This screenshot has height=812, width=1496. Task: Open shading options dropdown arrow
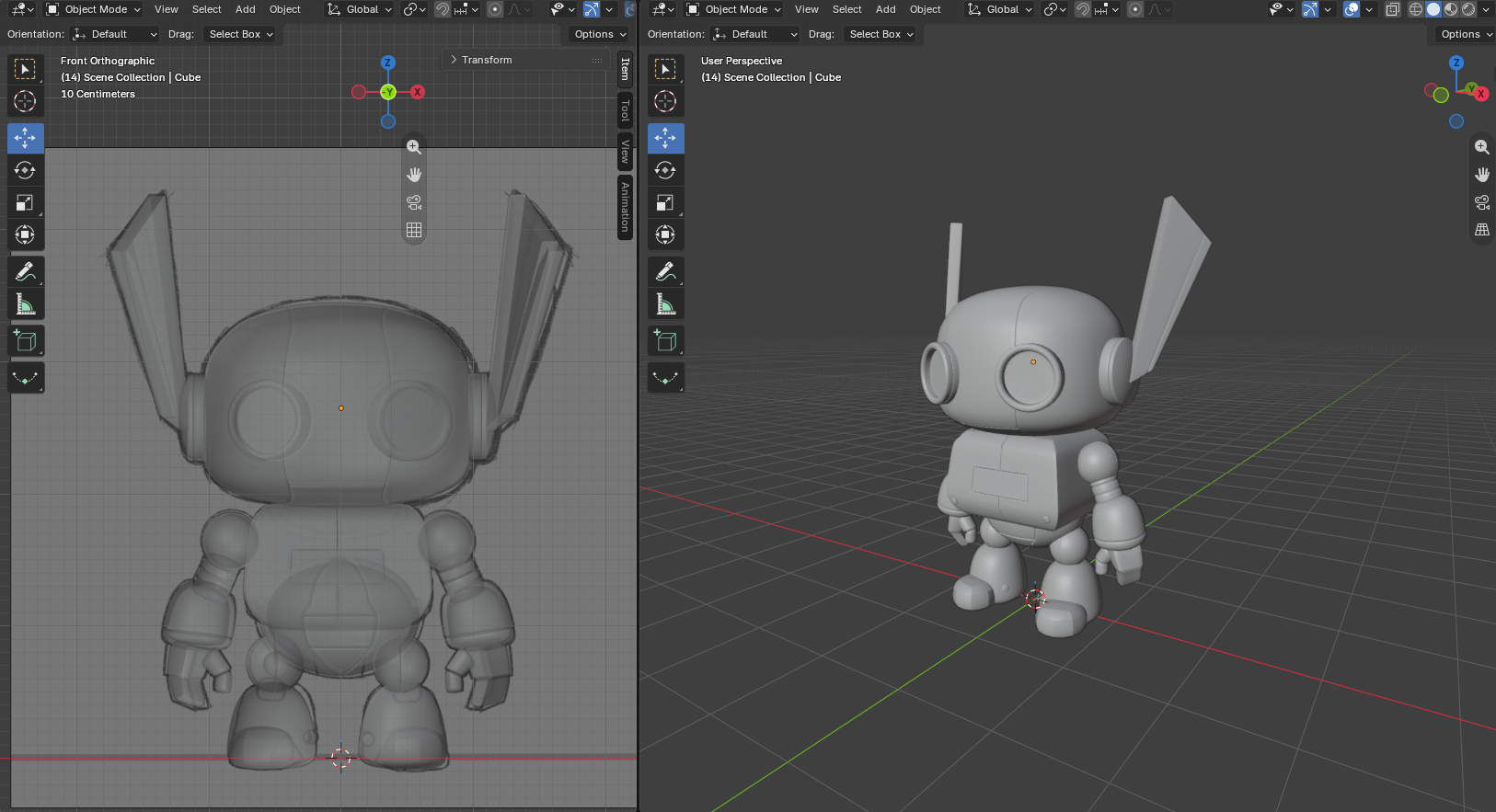1486,9
